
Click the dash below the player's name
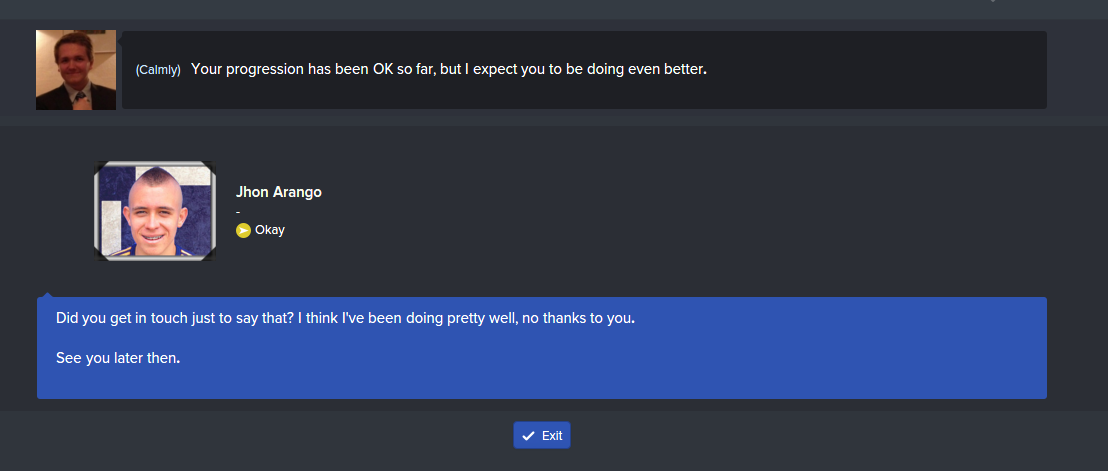238,211
